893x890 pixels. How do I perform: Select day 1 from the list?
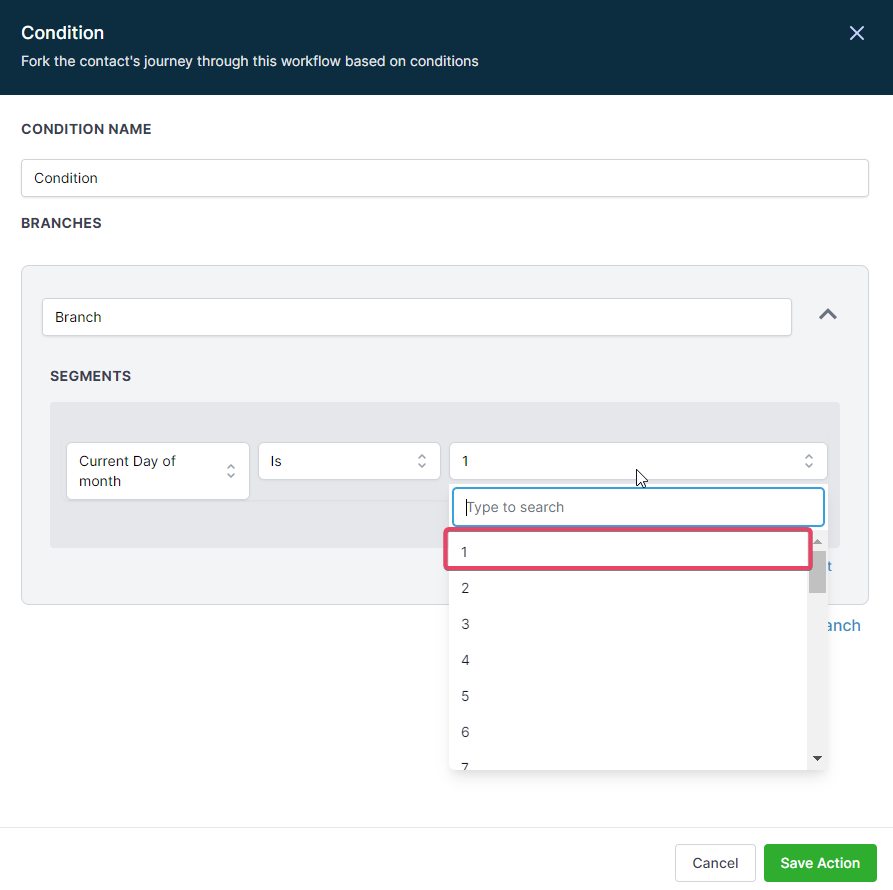coord(627,551)
